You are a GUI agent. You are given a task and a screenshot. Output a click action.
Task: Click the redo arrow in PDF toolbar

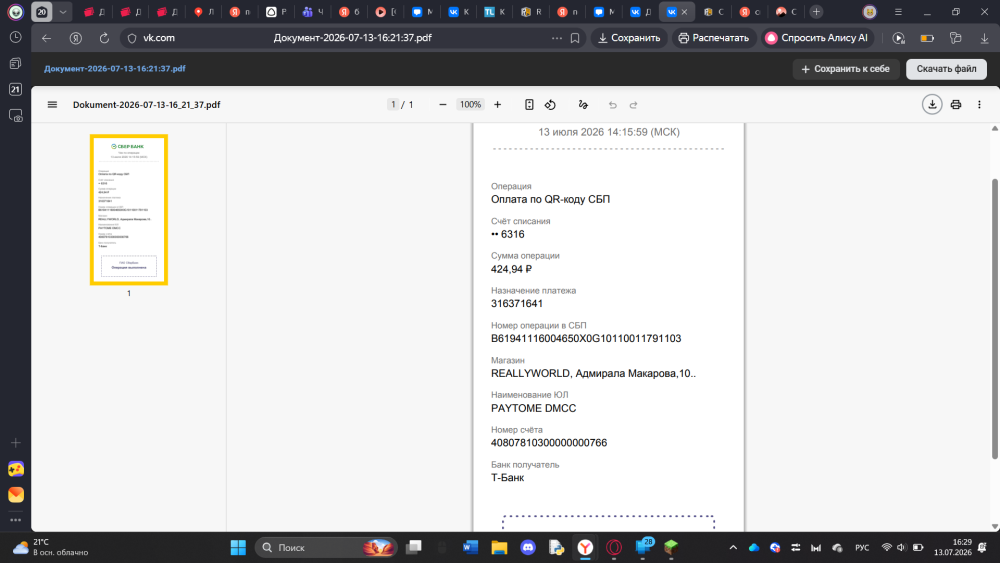[x=633, y=105]
